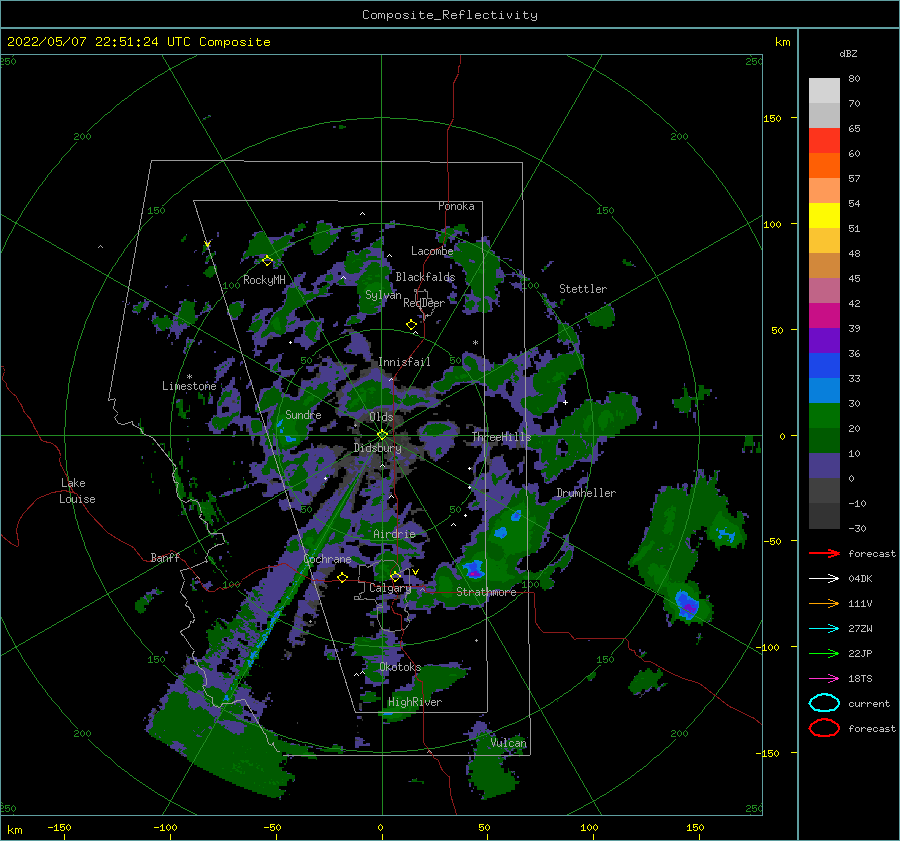Screen dimensions: 900x841
Task: Click the yellow diamond marker below RedDeer
Action: tap(411, 325)
